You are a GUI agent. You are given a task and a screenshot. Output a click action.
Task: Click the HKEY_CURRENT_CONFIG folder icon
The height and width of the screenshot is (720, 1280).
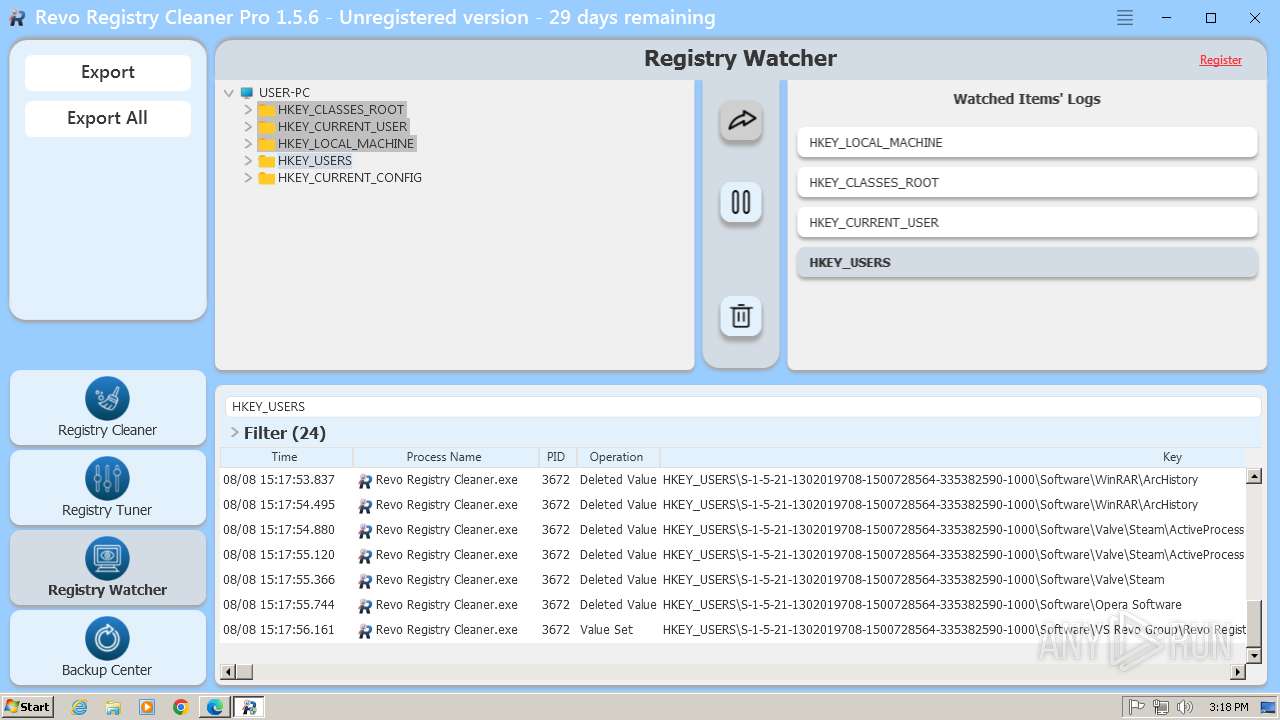coord(266,178)
